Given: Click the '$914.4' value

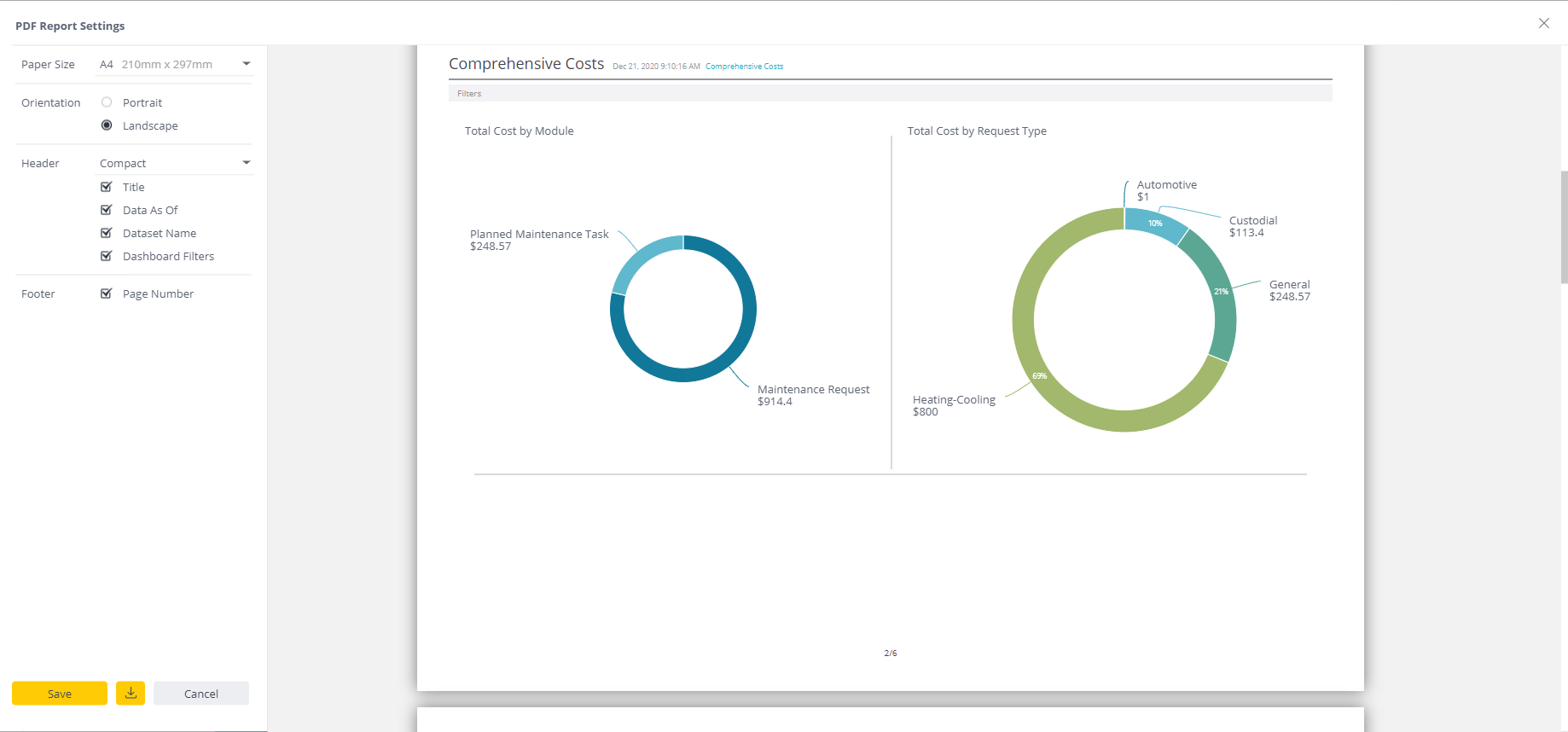Looking at the screenshot, I should [775, 402].
